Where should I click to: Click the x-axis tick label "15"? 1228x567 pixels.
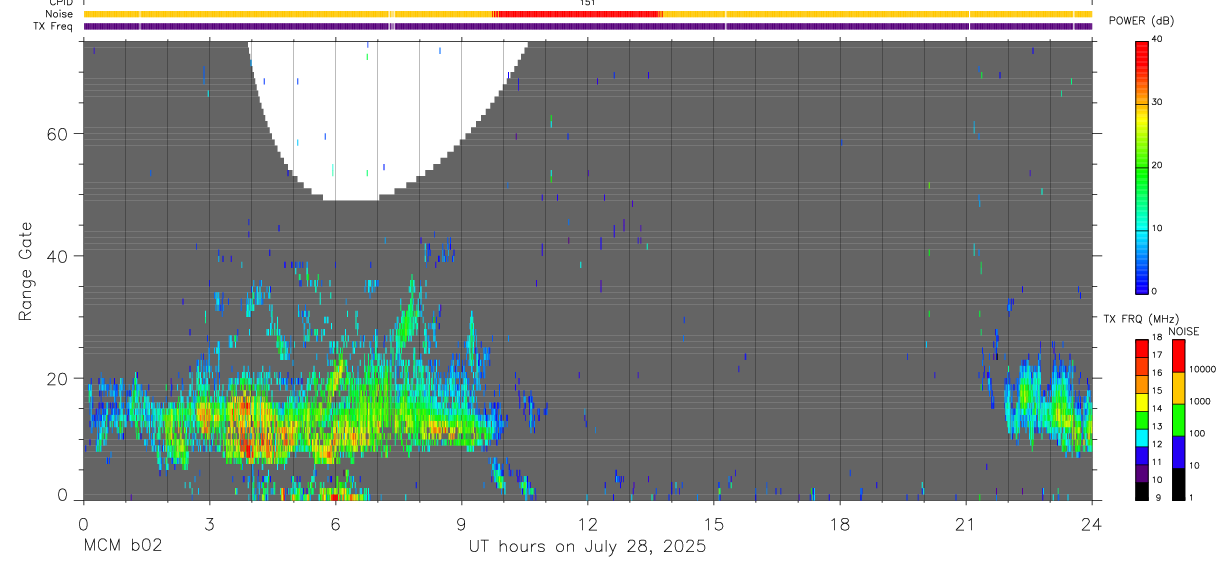pos(714,524)
